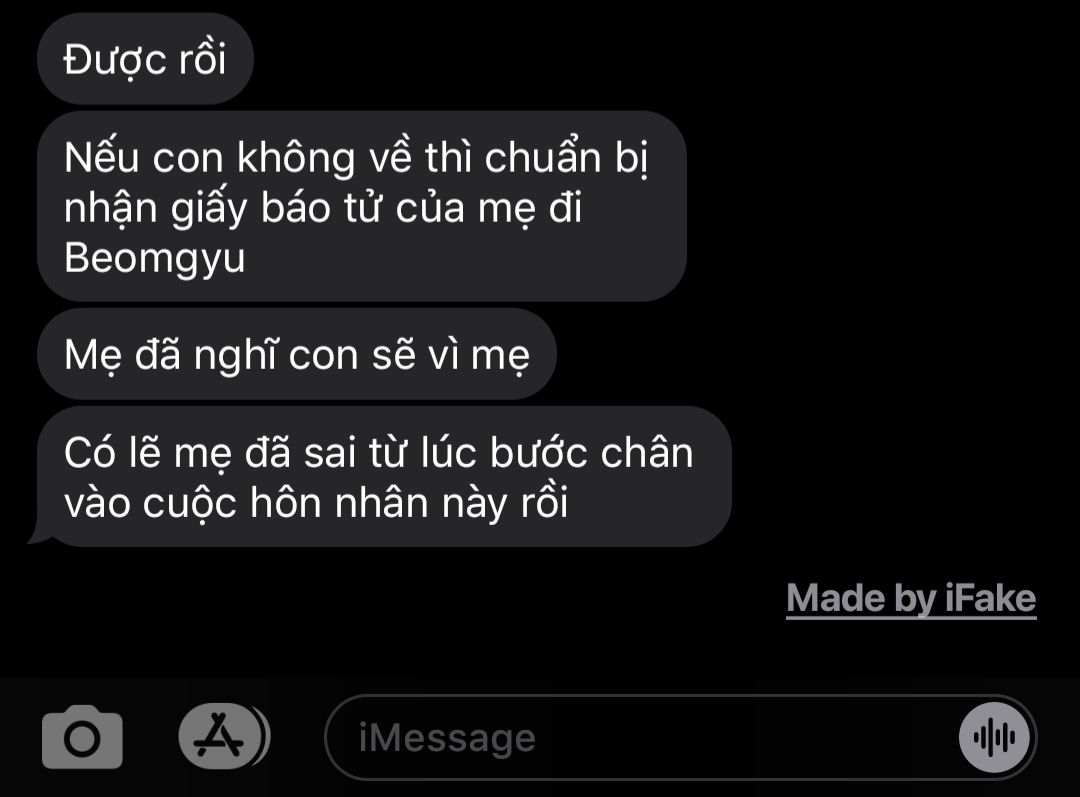This screenshot has height=797, width=1080.
Task: Tap the iMessage placeholder text
Action: 447,738
